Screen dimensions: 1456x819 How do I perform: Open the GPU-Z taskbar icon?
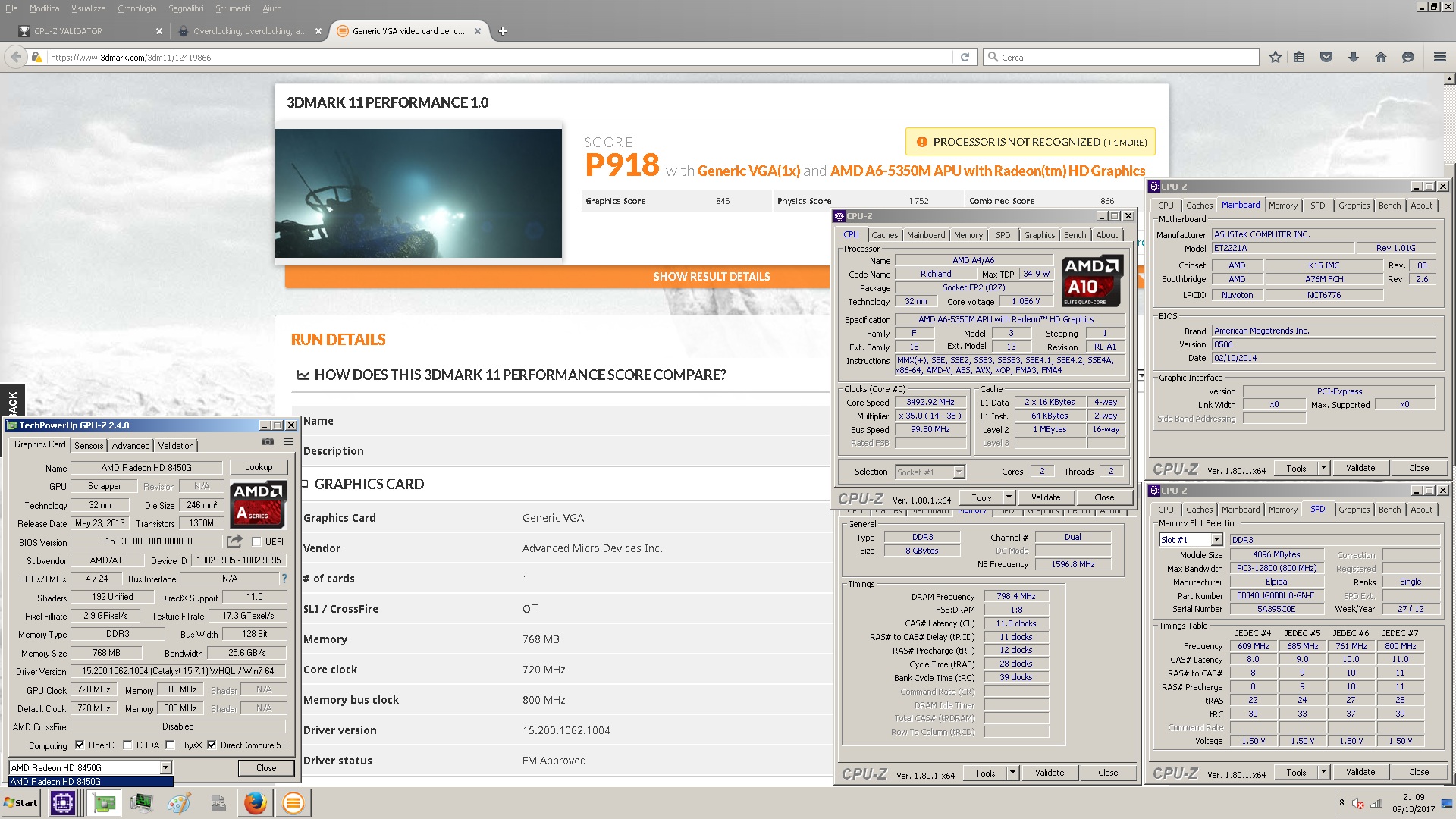104,803
